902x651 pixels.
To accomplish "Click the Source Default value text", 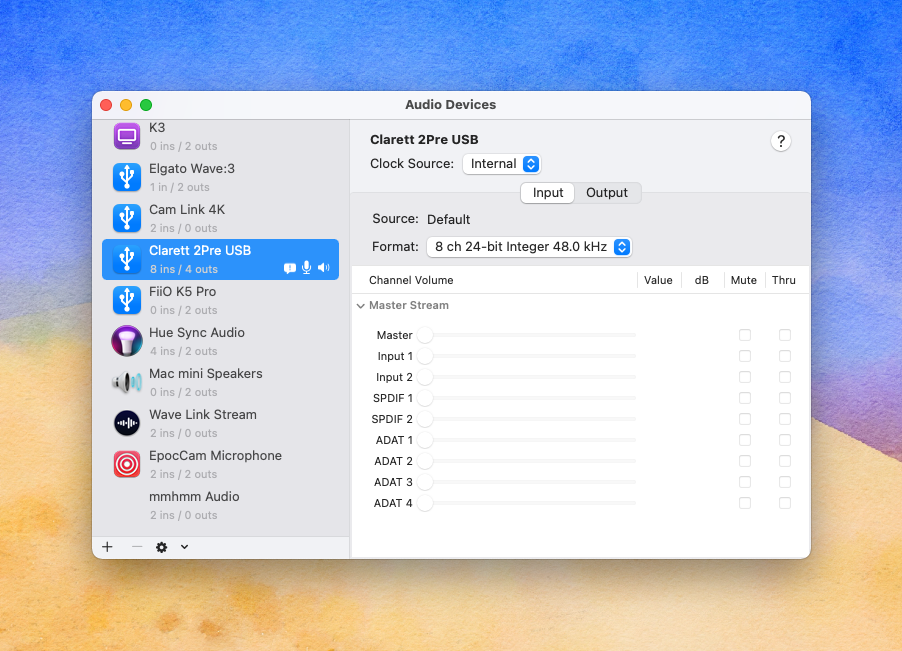I will pyautogui.click(x=448, y=219).
